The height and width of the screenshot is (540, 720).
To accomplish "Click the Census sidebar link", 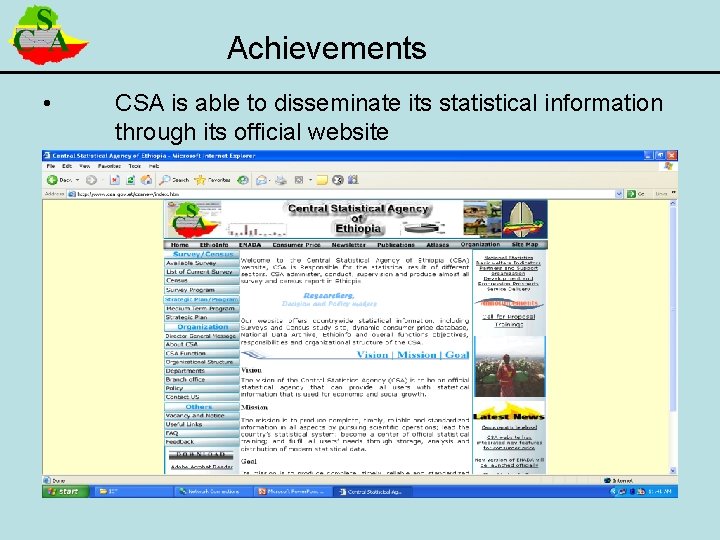I will click(x=202, y=281).
